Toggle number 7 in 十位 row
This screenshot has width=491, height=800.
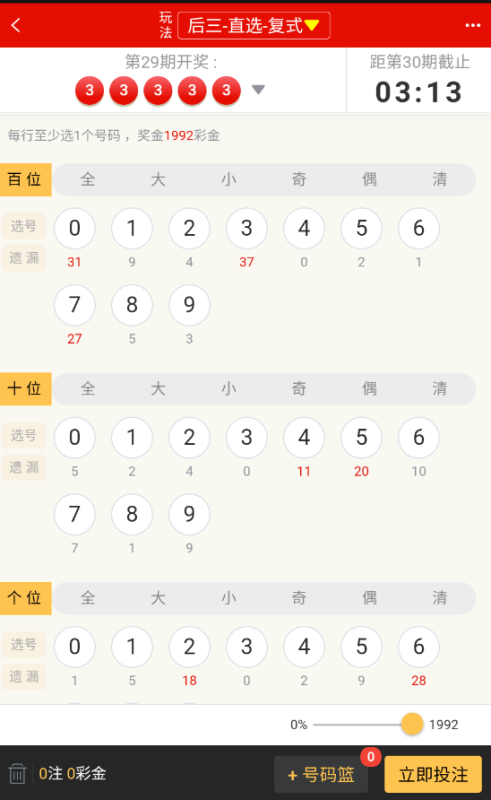click(x=75, y=514)
